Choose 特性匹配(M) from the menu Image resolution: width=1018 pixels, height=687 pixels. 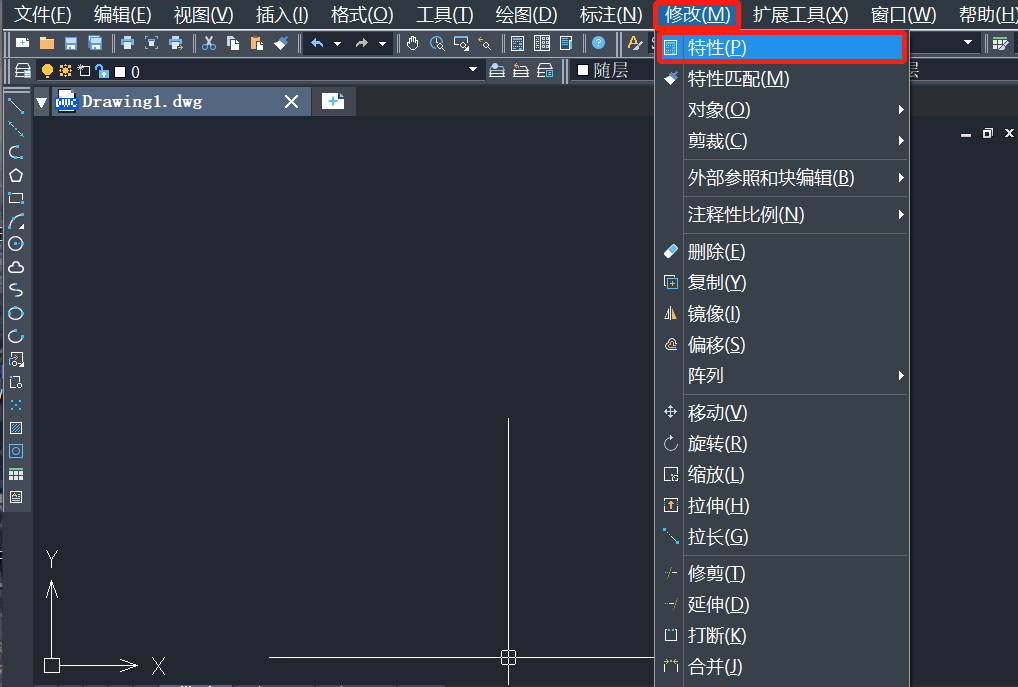[738, 79]
